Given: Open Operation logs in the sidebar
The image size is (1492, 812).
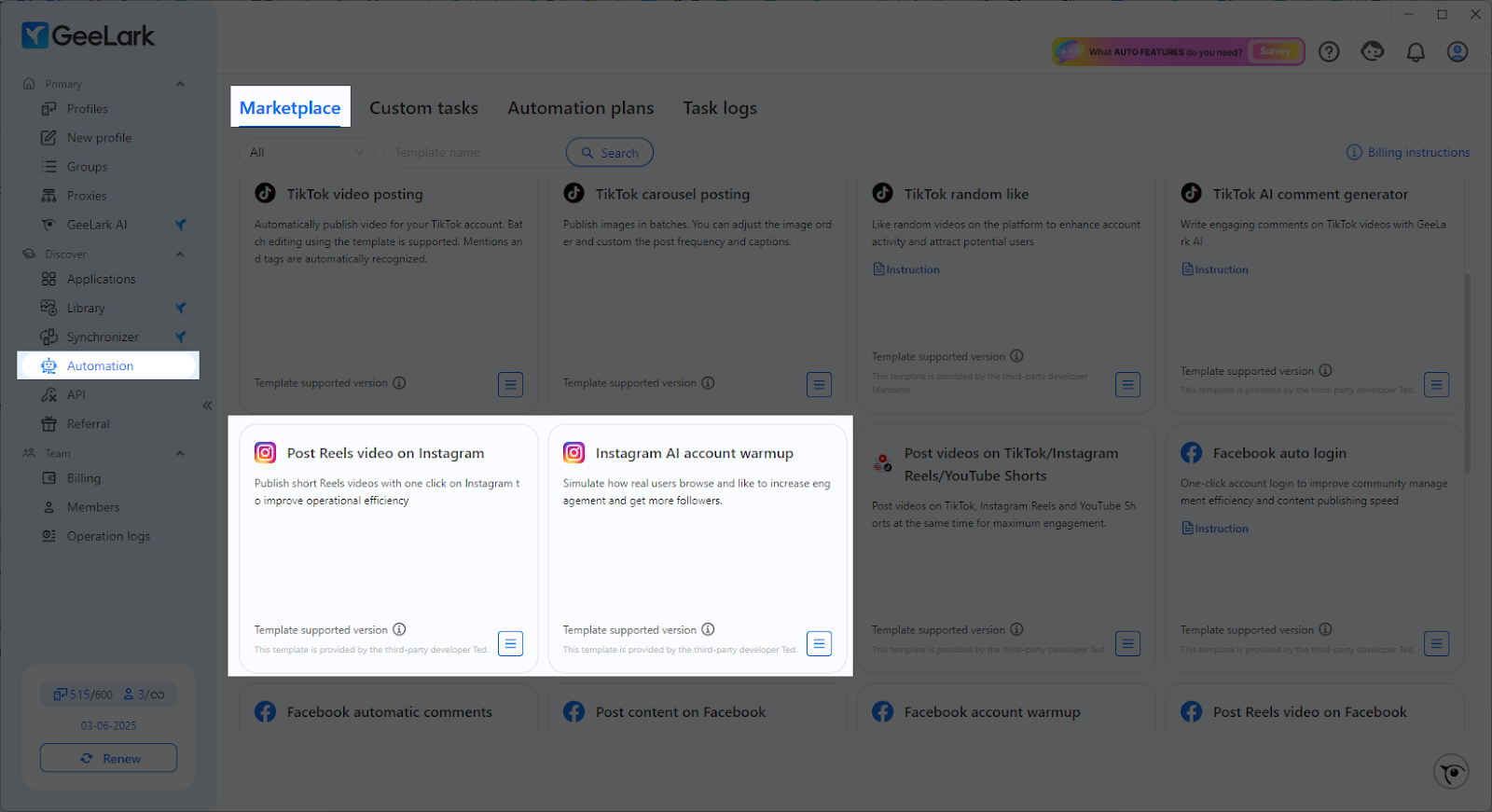Looking at the screenshot, I should (x=108, y=536).
